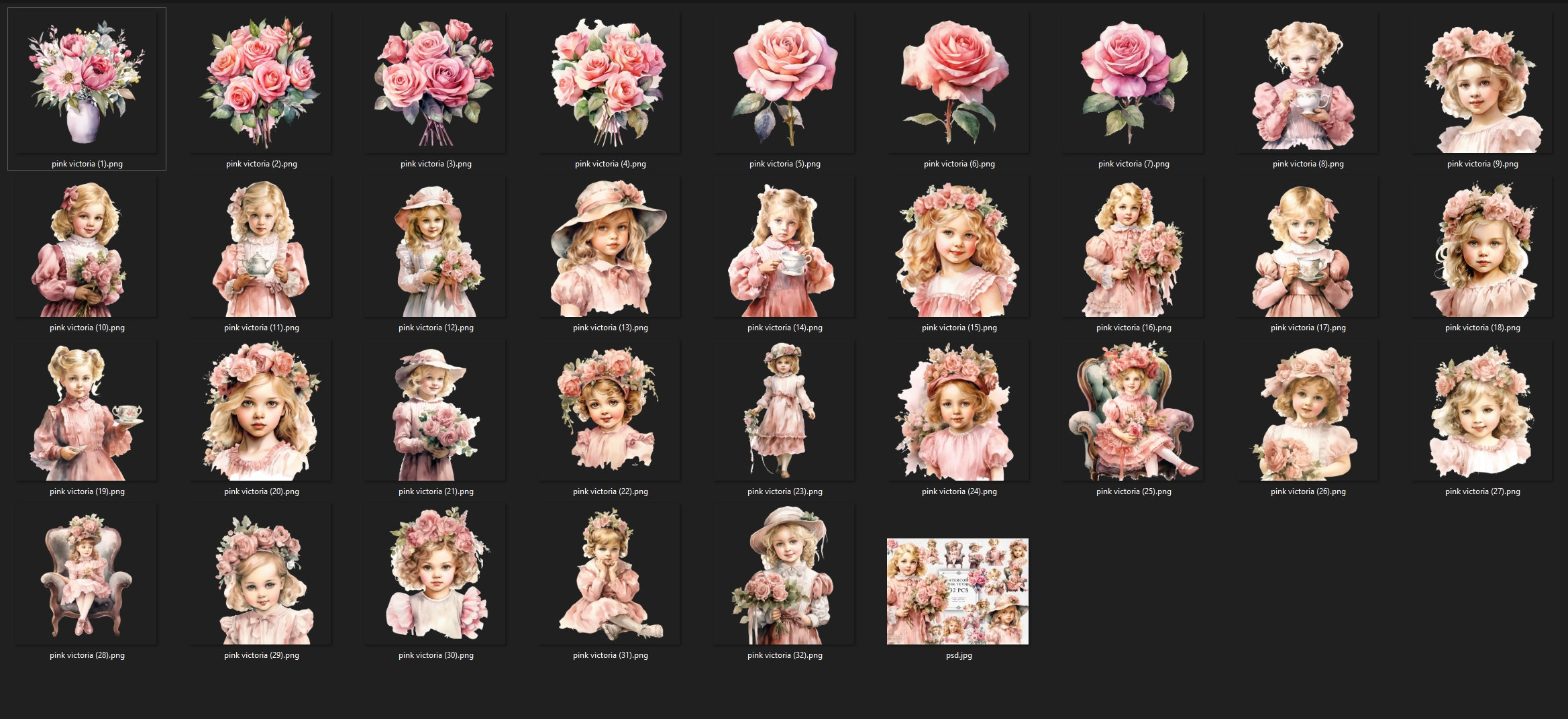1568x719 pixels.
Task: Click the psd.jpg filename text
Action: (957, 656)
